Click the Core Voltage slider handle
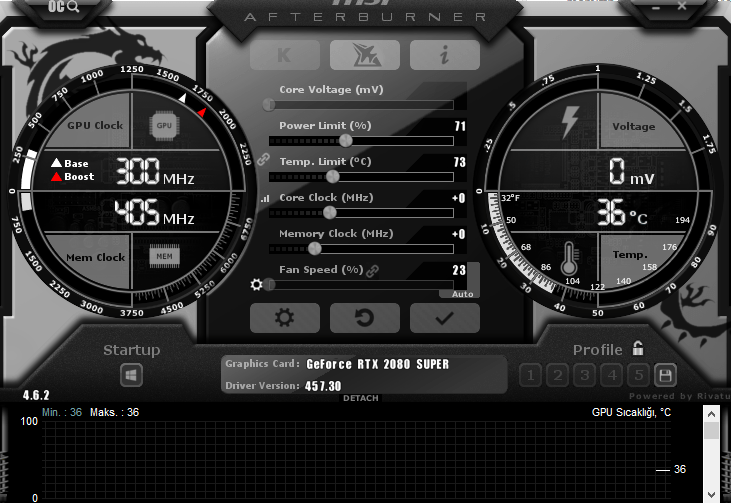This screenshot has height=503, width=731. point(269,105)
